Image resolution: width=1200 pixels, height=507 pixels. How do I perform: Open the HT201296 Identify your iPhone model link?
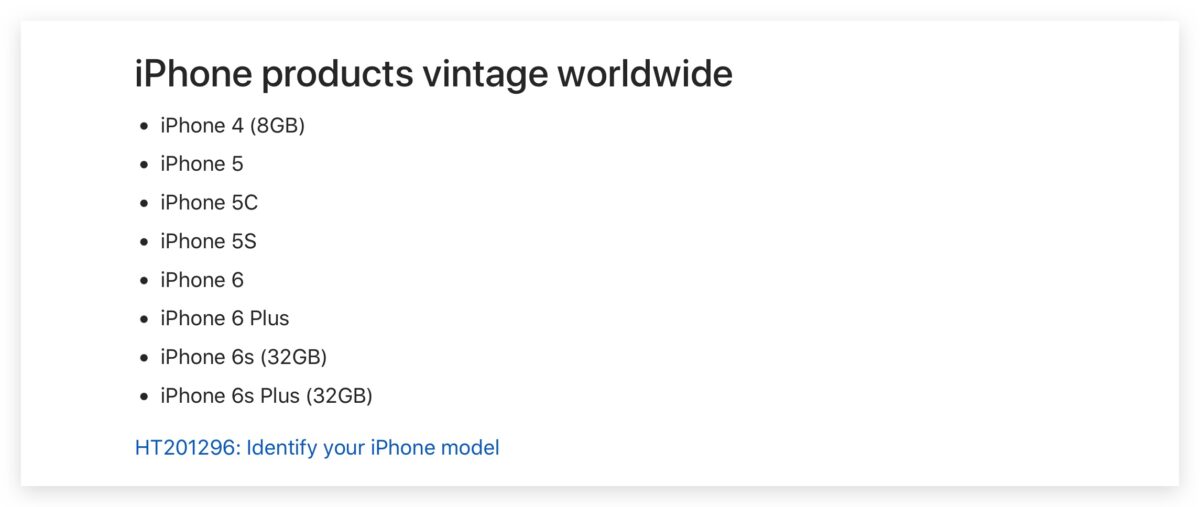pyautogui.click(x=317, y=447)
